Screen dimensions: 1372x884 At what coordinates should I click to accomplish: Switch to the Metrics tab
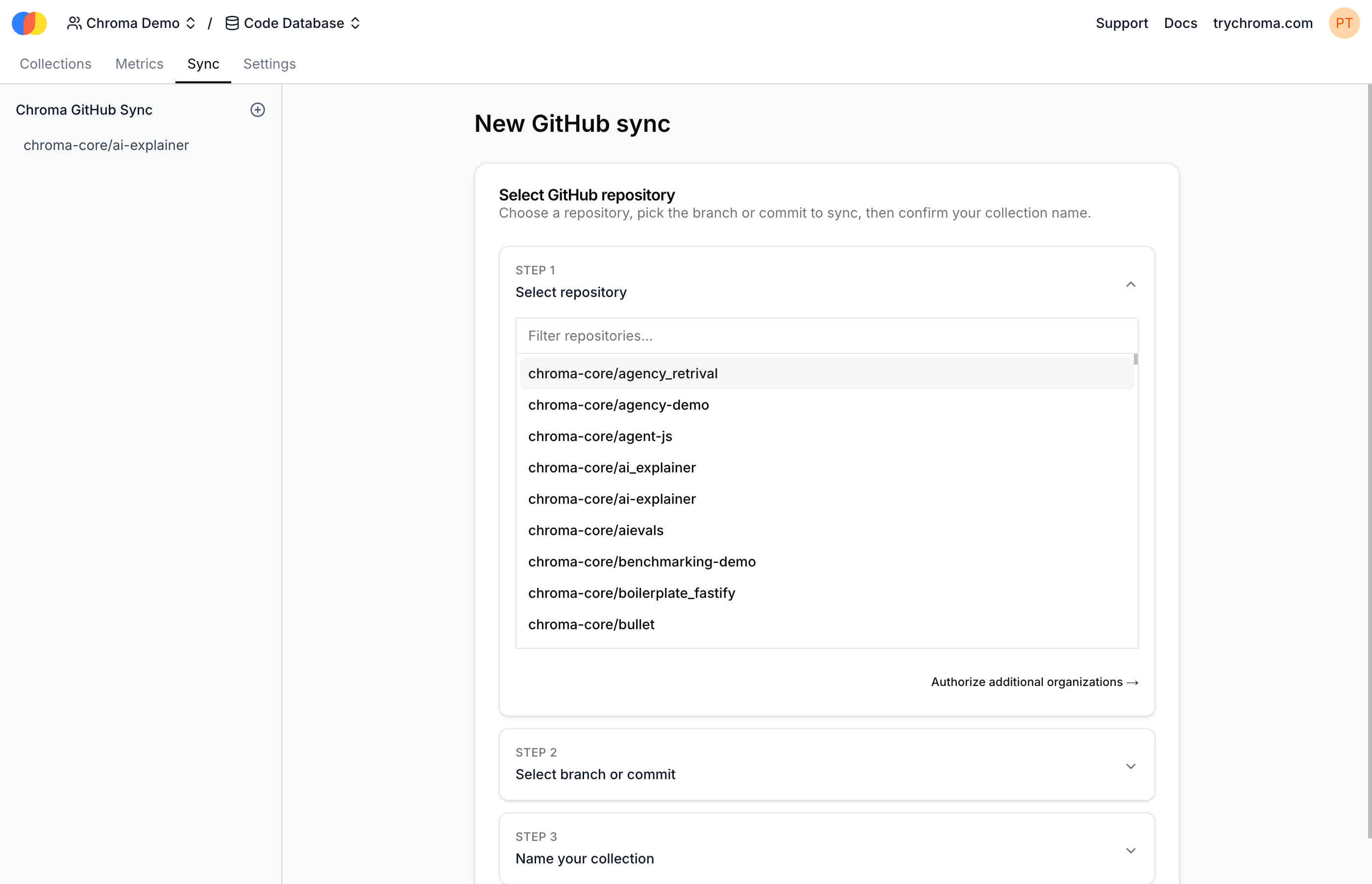(139, 64)
